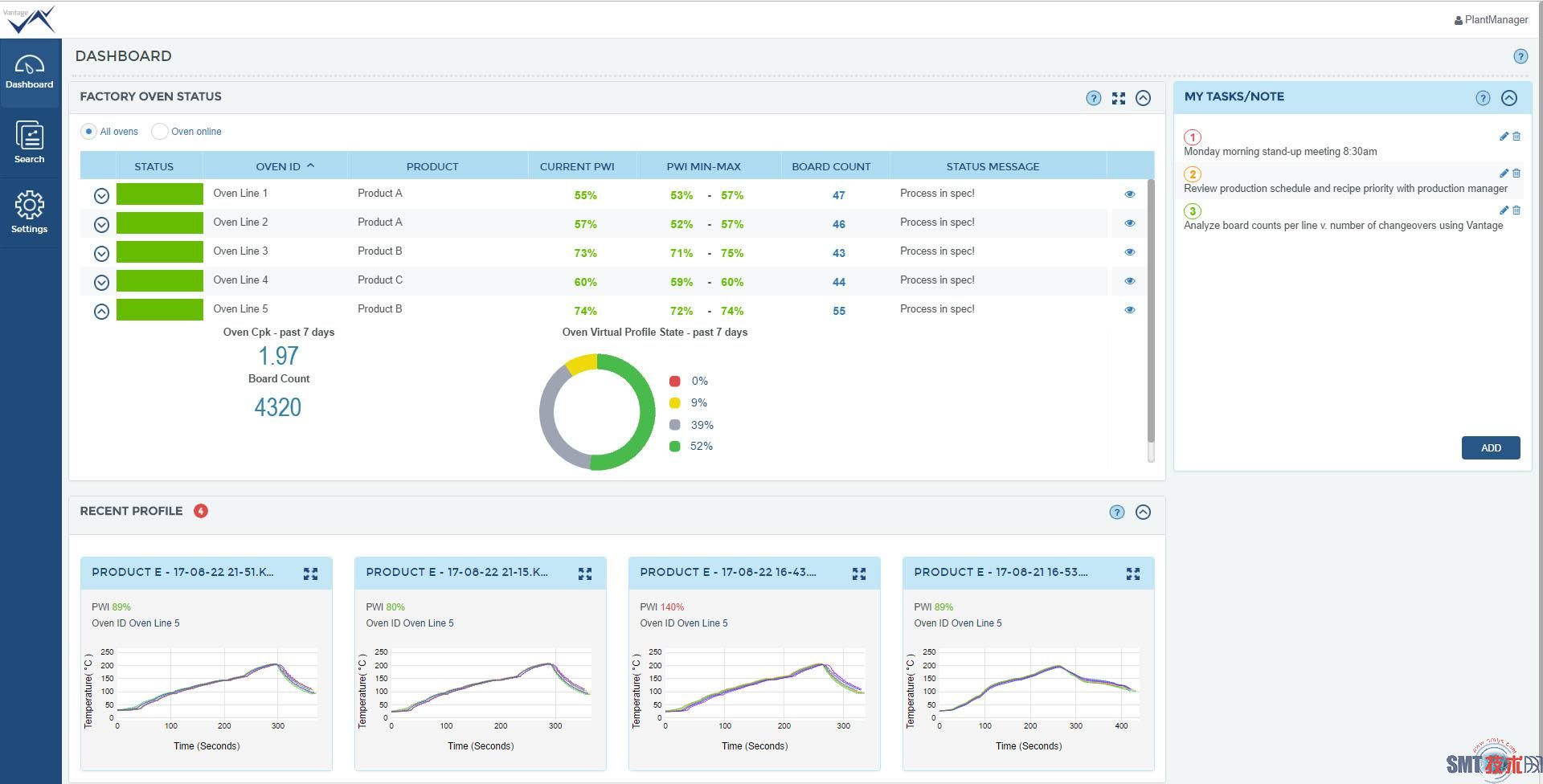Screen dimensions: 1543x784
Task: Click the red 0% legend swatch
Action: 675,382
